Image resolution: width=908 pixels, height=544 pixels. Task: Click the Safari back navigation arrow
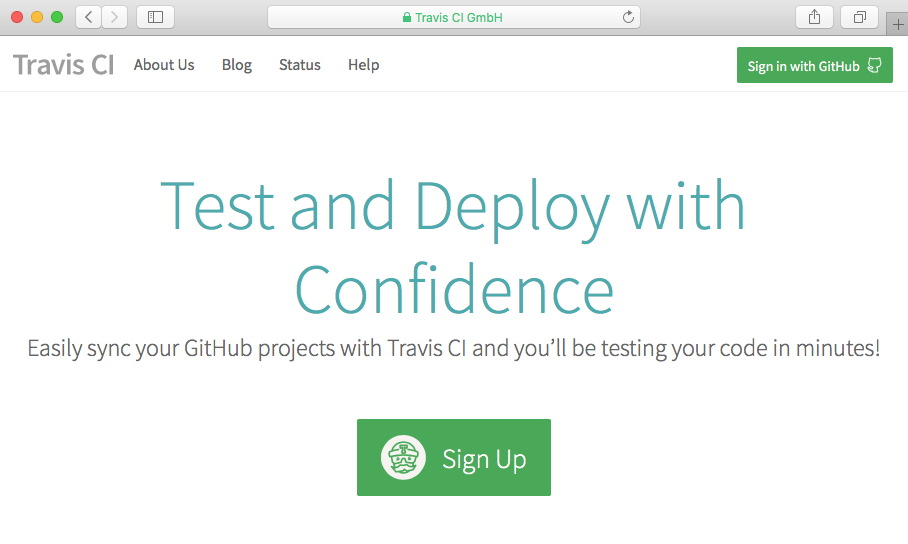click(x=89, y=17)
